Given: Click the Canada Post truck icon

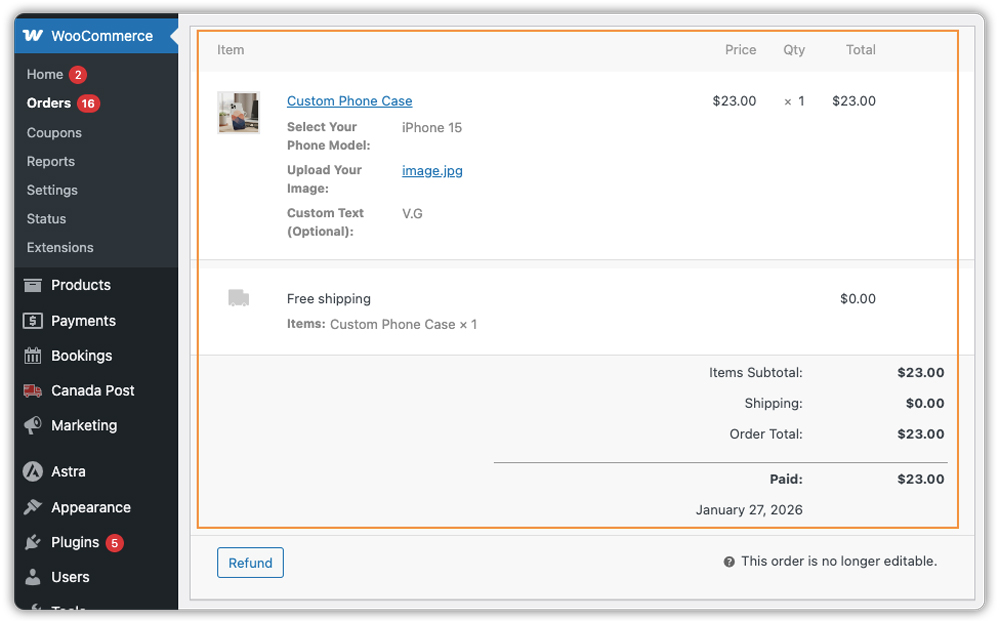Looking at the screenshot, I should click(33, 391).
